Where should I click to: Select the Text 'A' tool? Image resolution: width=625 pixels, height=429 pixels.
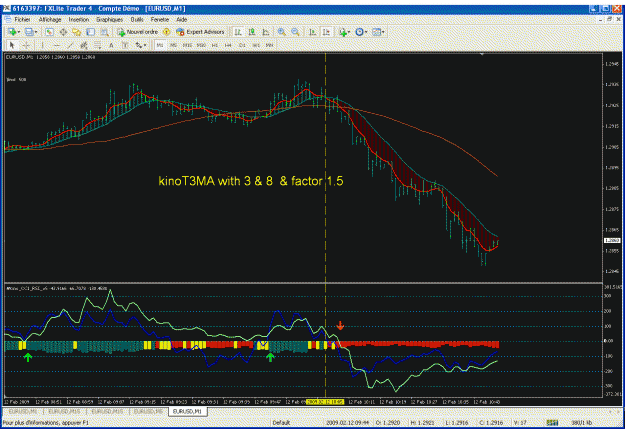click(111, 45)
